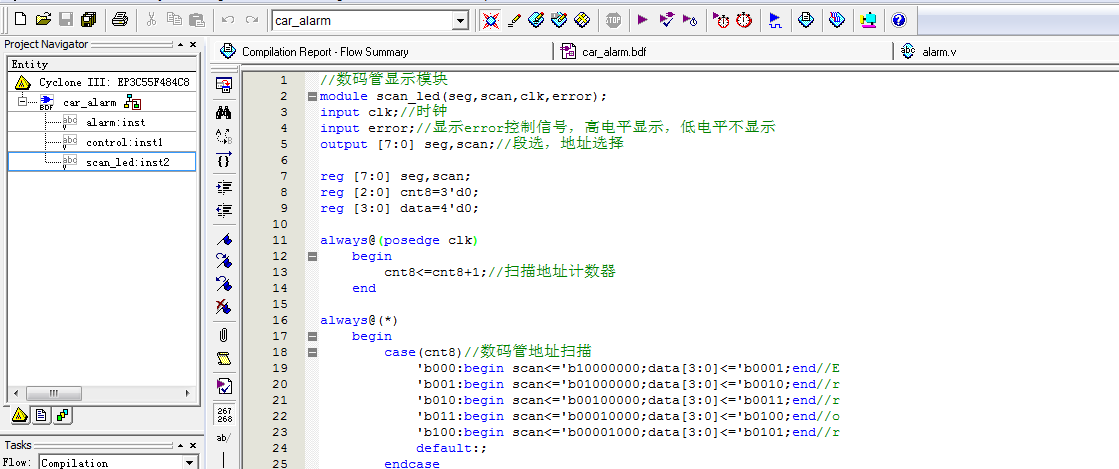The image size is (1119, 469).
Task: Close the Tasks panel
Action: pyautogui.click(x=193, y=445)
